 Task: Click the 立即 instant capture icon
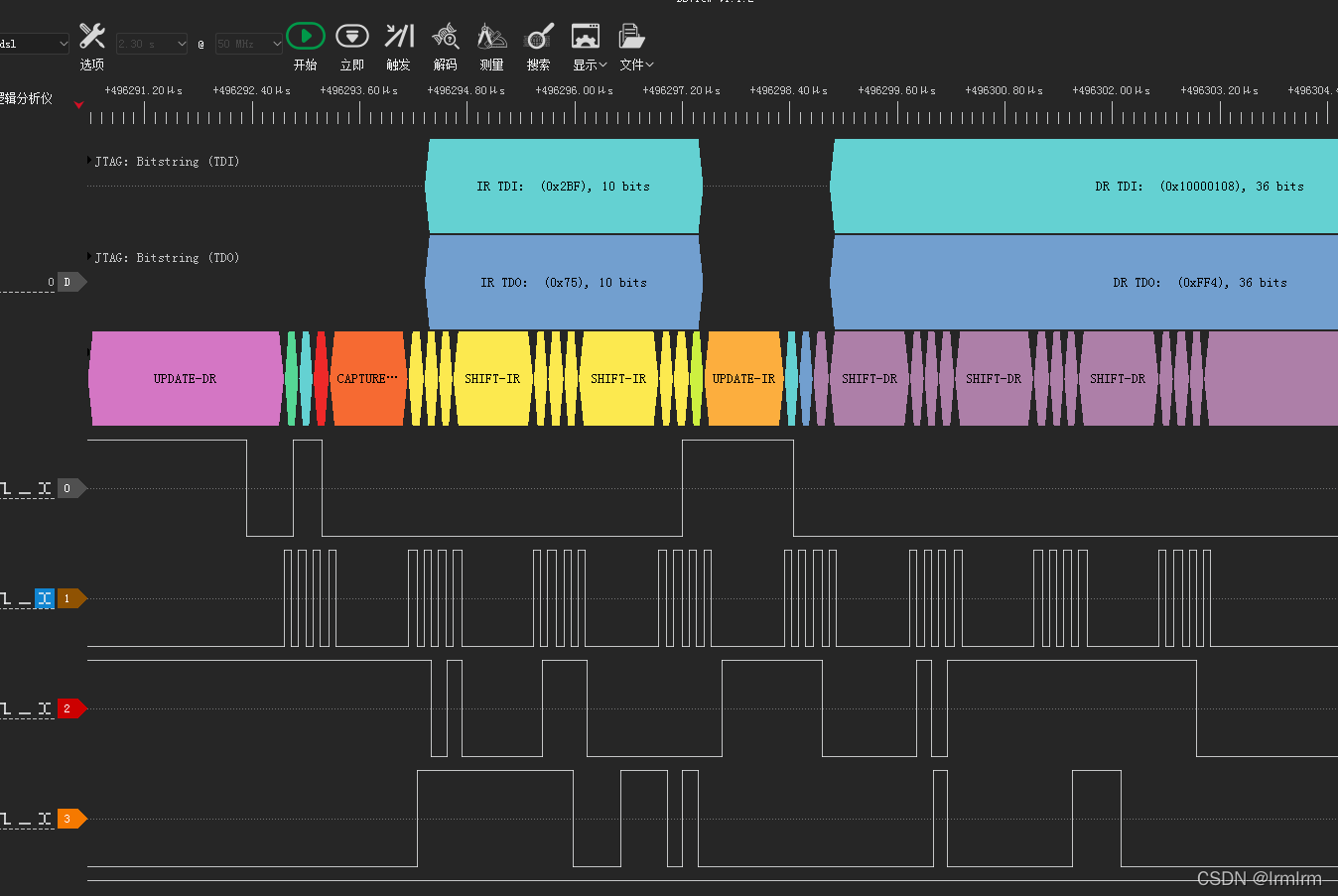[352, 36]
